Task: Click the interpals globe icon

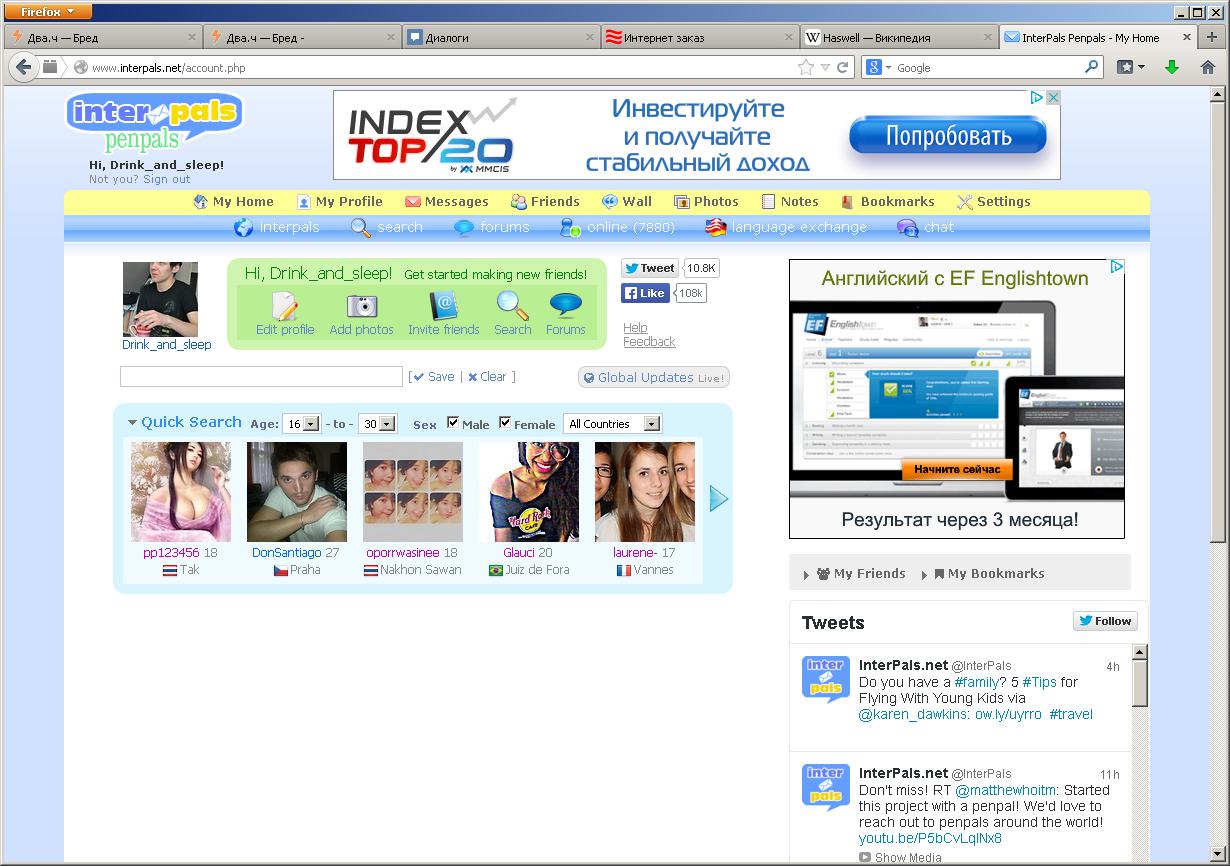Action: tap(243, 228)
